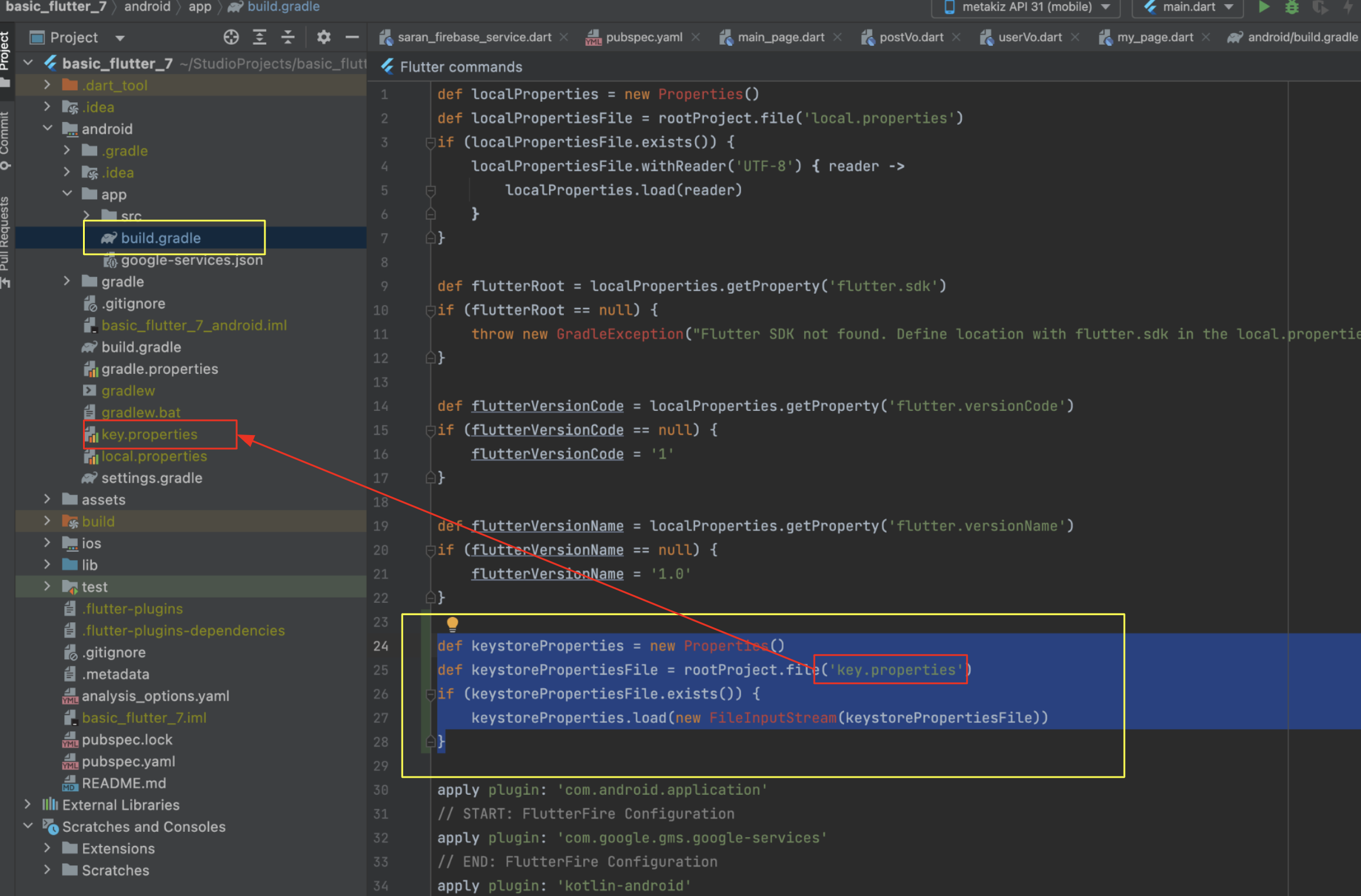
Task: Click the Collapse All icon in Project panel
Action: tap(288, 37)
